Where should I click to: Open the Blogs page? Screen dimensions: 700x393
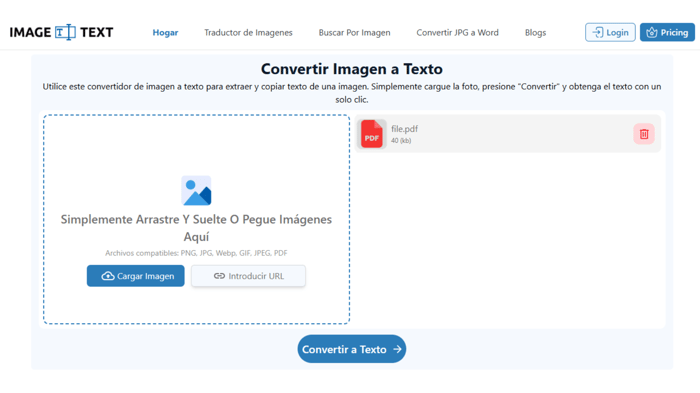point(535,33)
